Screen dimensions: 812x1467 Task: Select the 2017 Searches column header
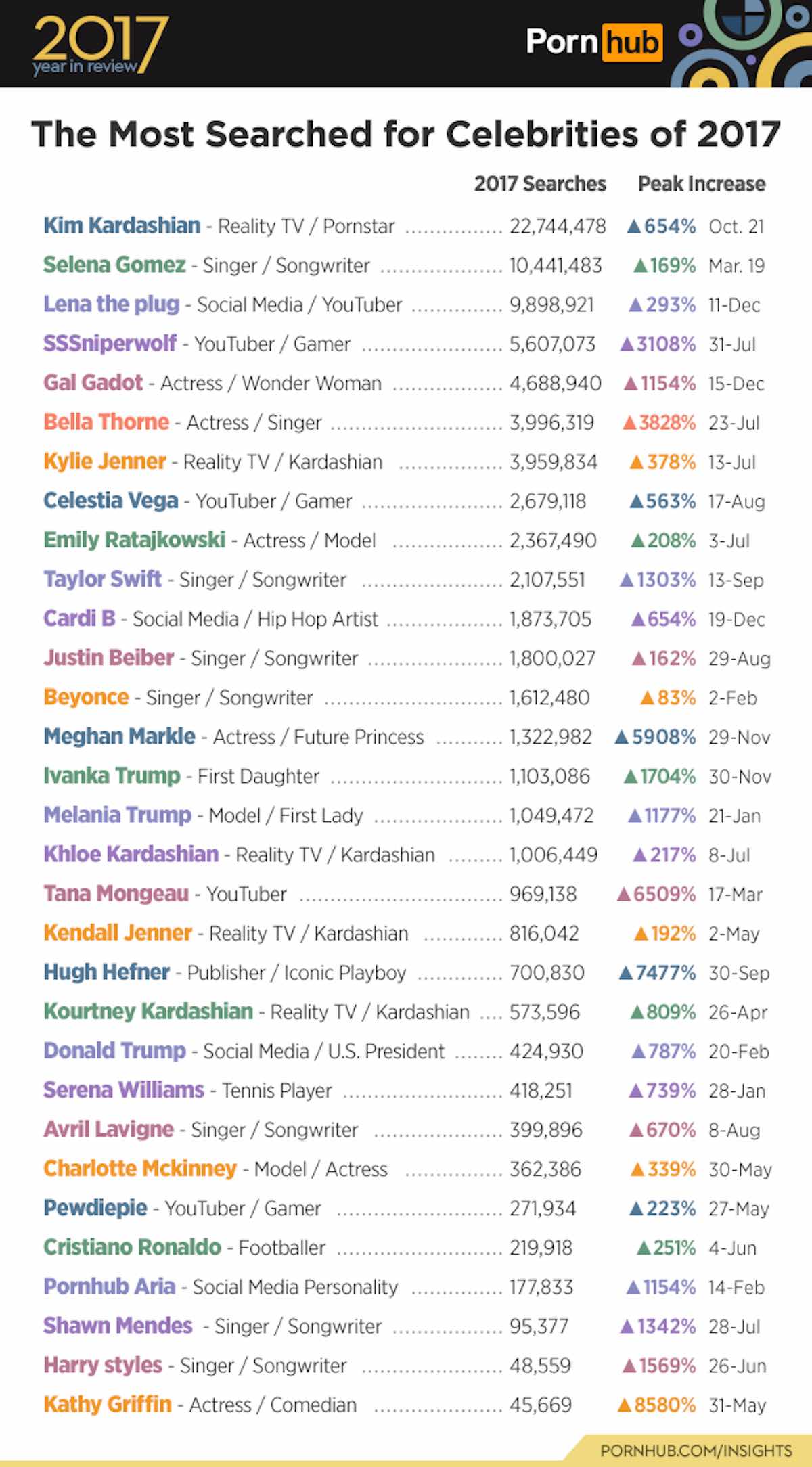(540, 184)
